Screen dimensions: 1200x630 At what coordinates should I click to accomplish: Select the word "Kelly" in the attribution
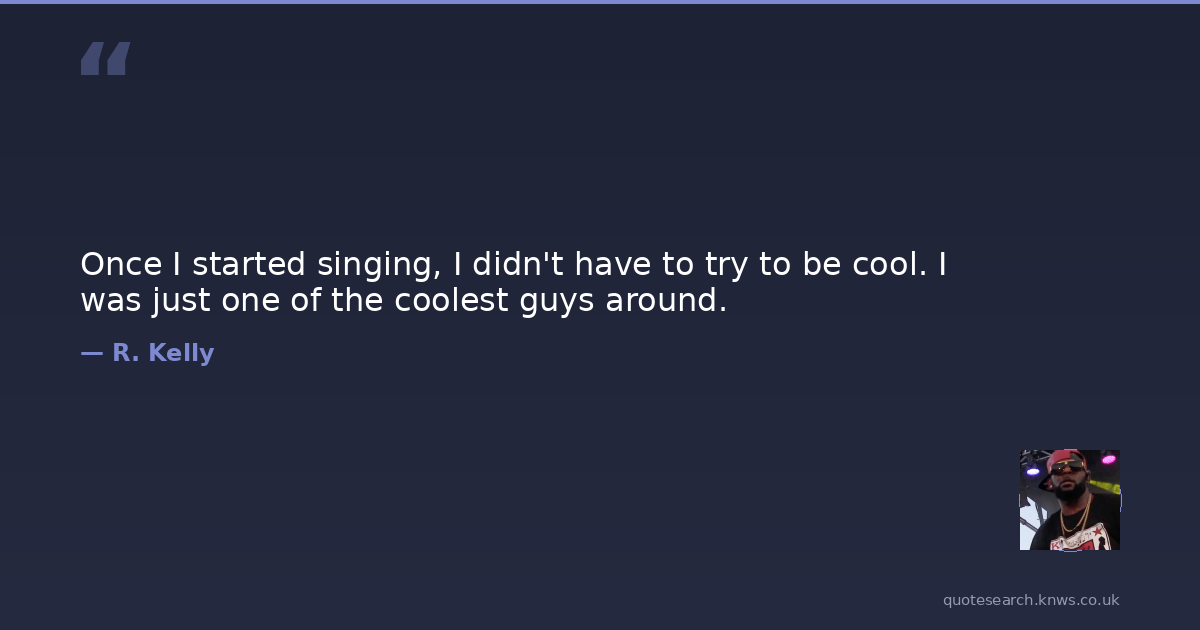point(181,353)
